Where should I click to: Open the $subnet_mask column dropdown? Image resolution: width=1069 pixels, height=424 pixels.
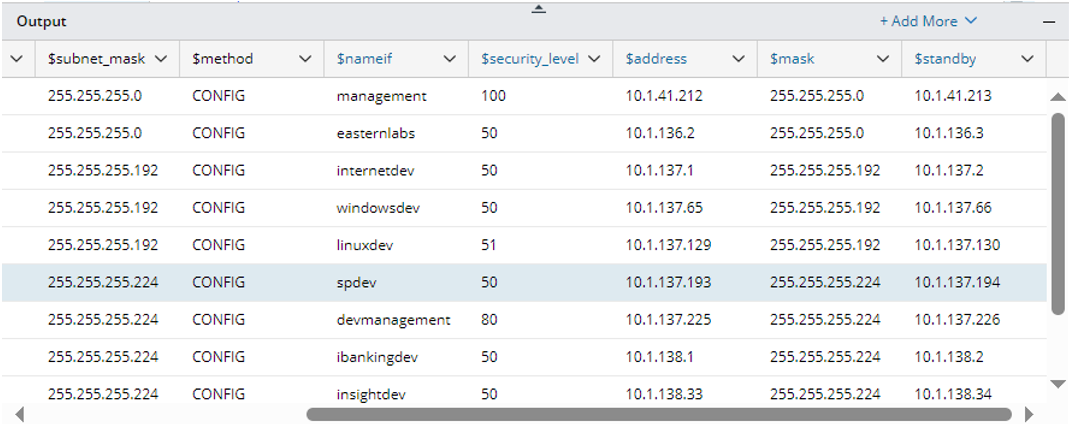pos(160,59)
